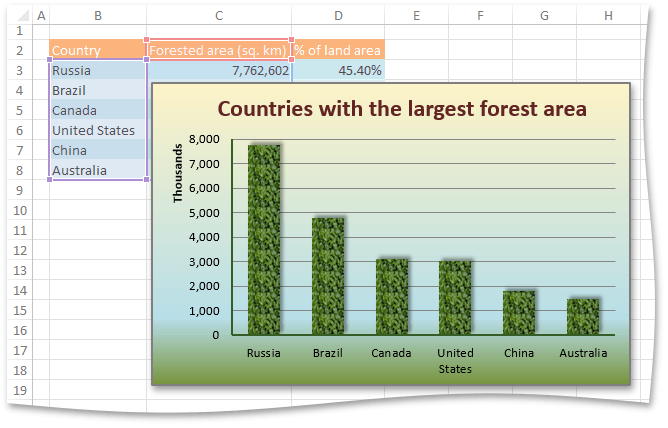Viewport: 668px width, 428px height.
Task: Click the United States category axis label
Action: [x=455, y=361]
